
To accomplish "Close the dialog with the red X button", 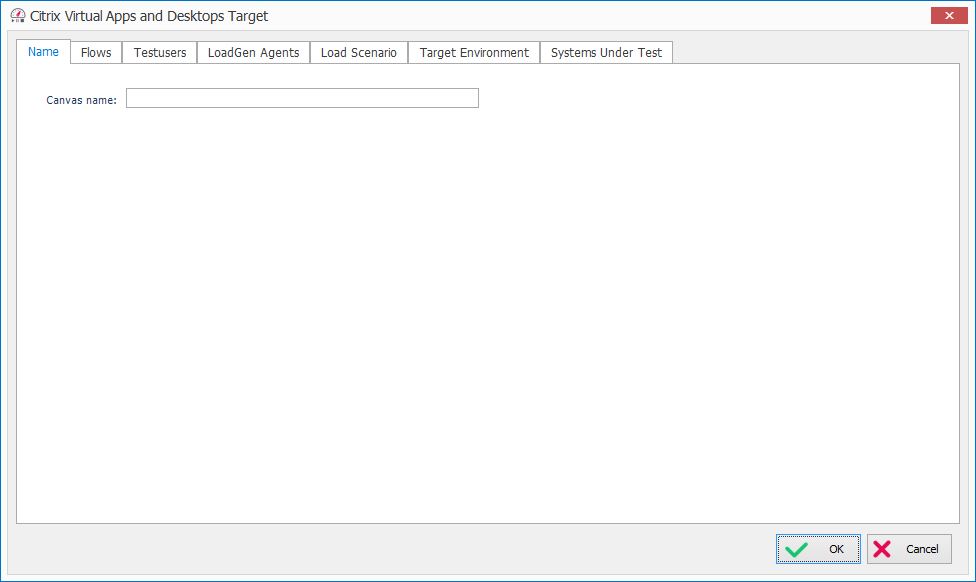I will pyautogui.click(x=947, y=16).
